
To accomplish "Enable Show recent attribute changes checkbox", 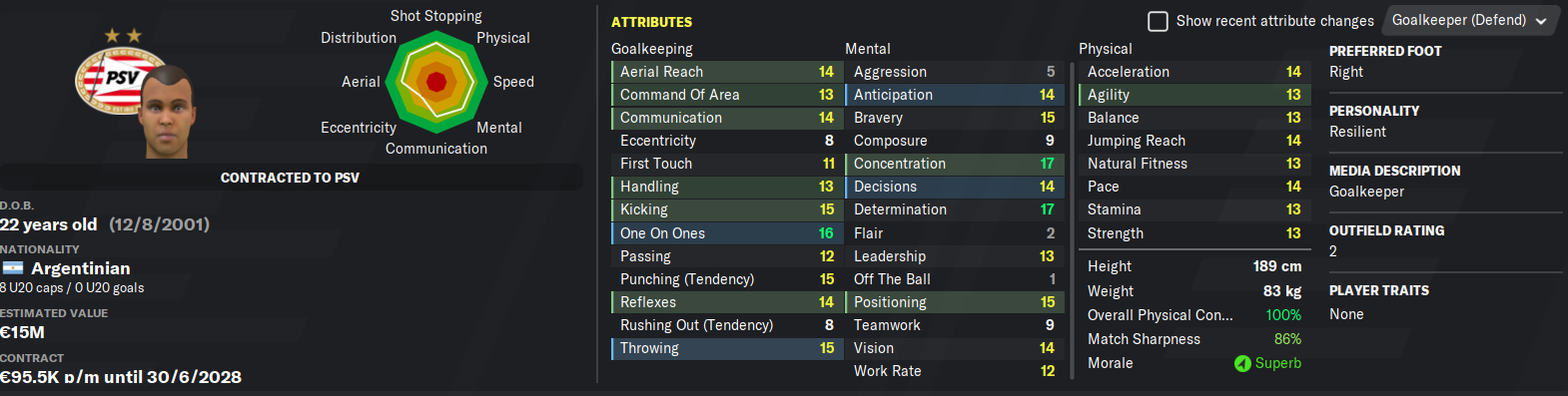I will coord(1158,21).
